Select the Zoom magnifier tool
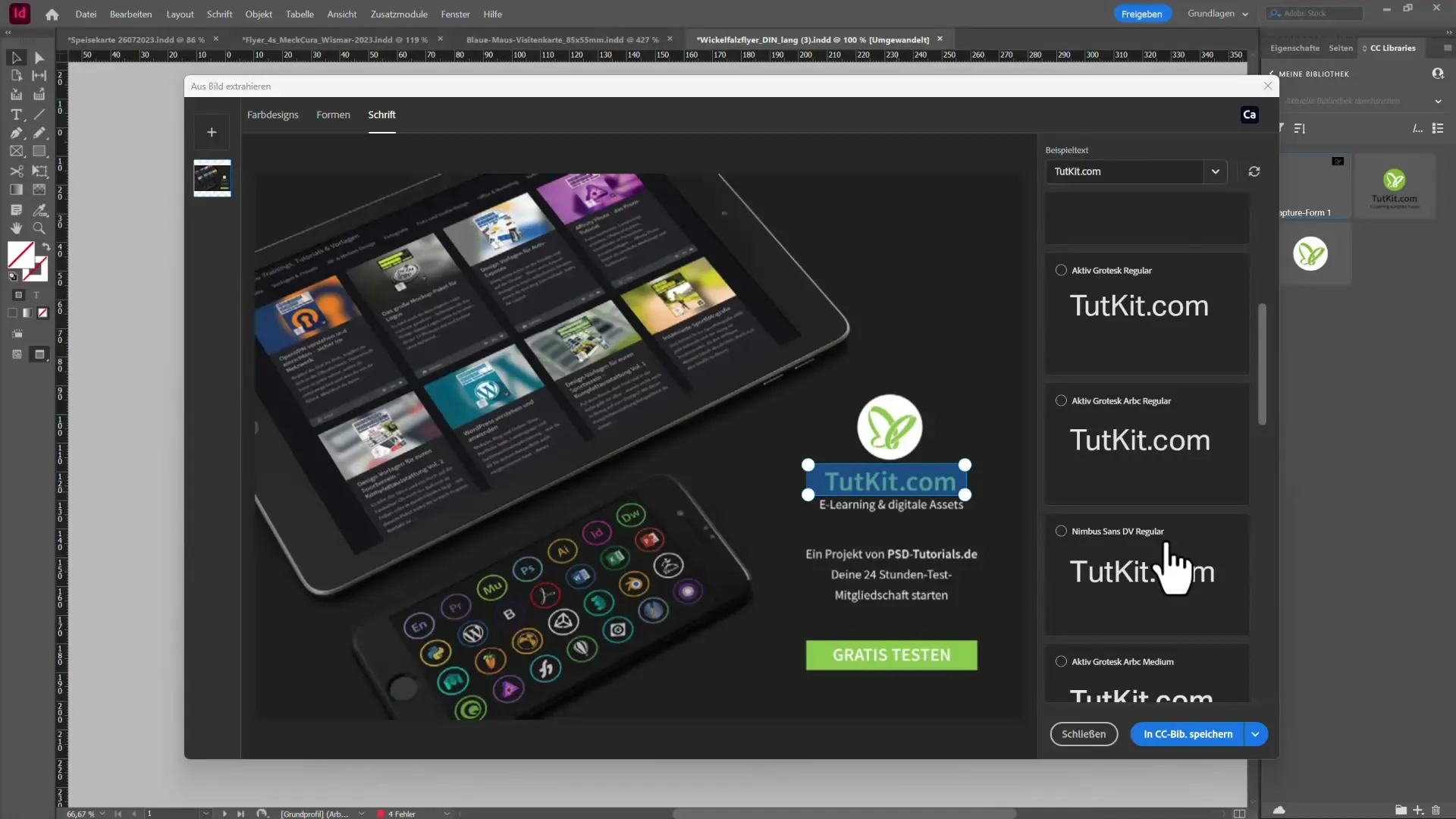This screenshot has height=819, width=1456. pos(39,228)
